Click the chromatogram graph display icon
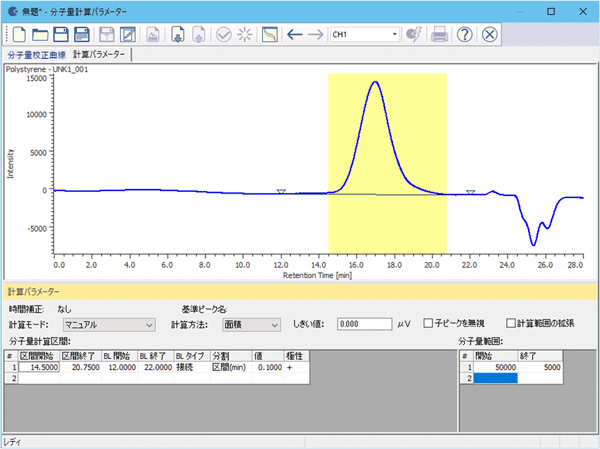This screenshot has height=449, width=600. pyautogui.click(x=269, y=34)
